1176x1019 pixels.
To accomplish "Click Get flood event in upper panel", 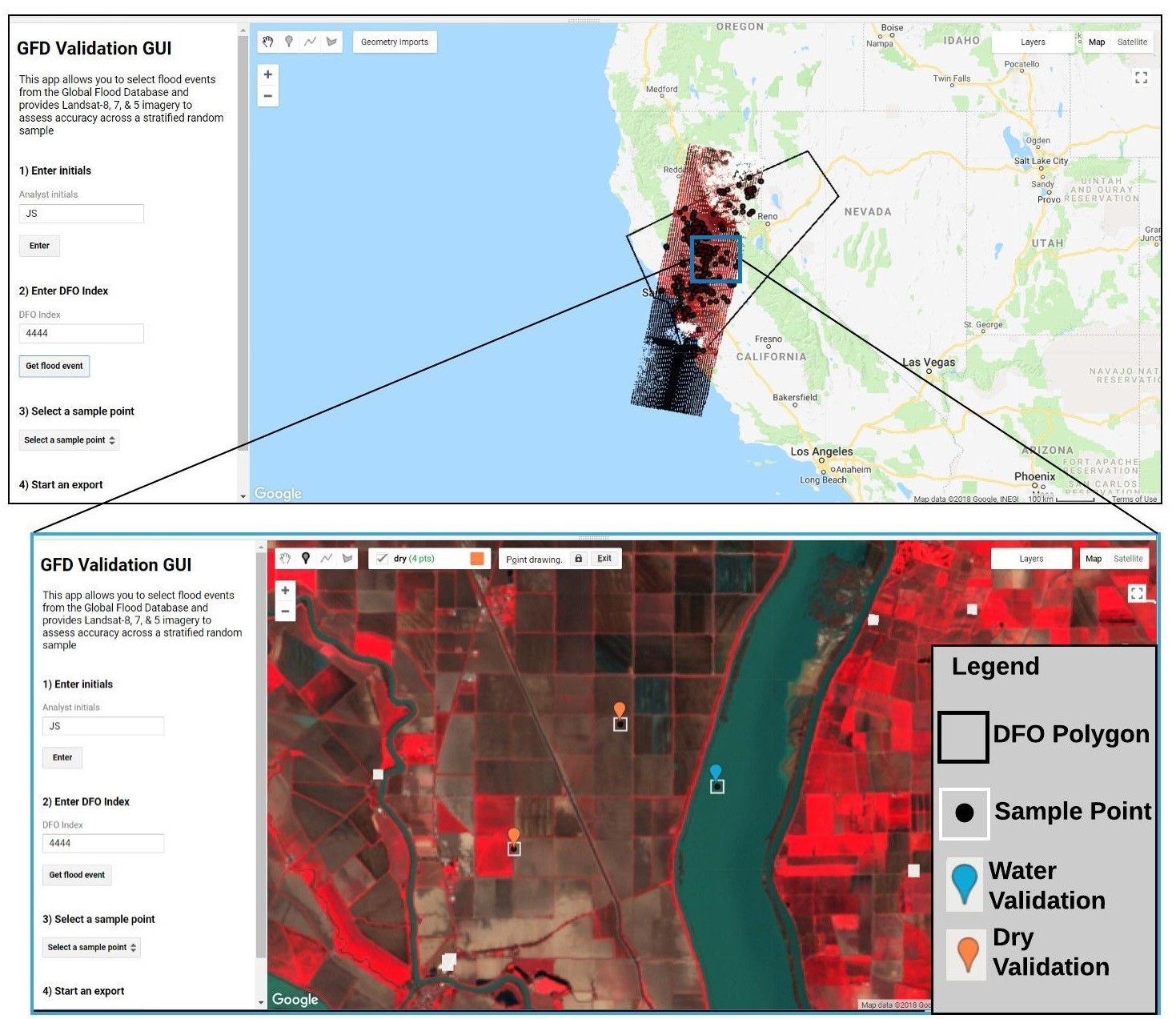I will coord(54,366).
